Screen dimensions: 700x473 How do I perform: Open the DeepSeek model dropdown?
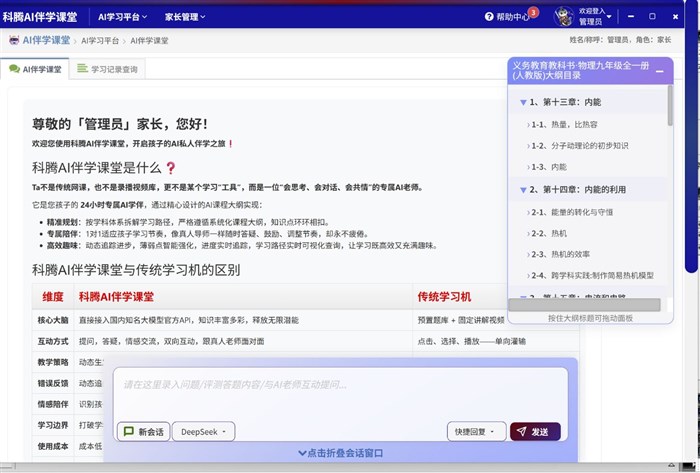pyautogui.click(x=204, y=432)
